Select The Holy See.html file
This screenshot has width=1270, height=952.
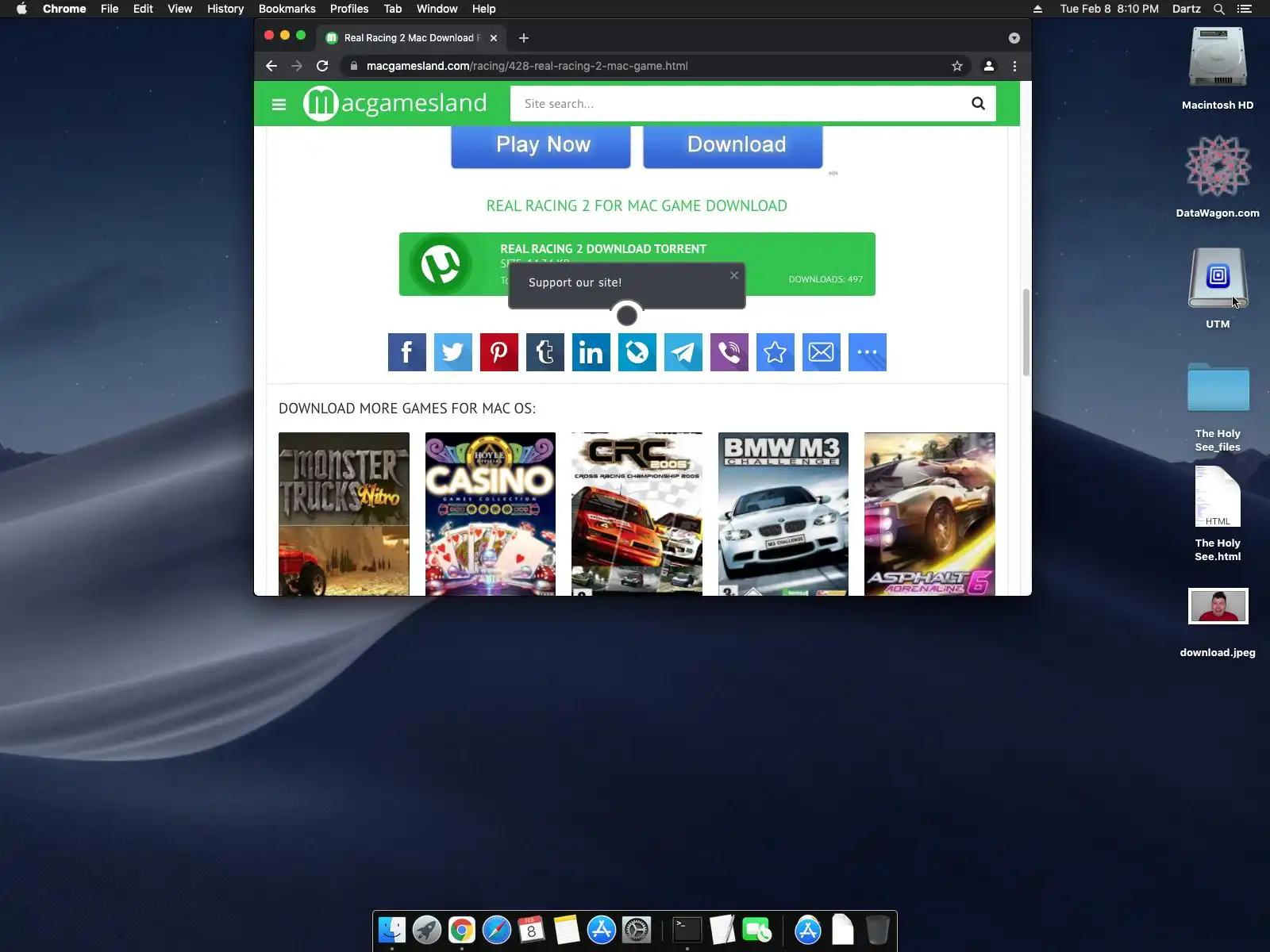[1218, 514]
